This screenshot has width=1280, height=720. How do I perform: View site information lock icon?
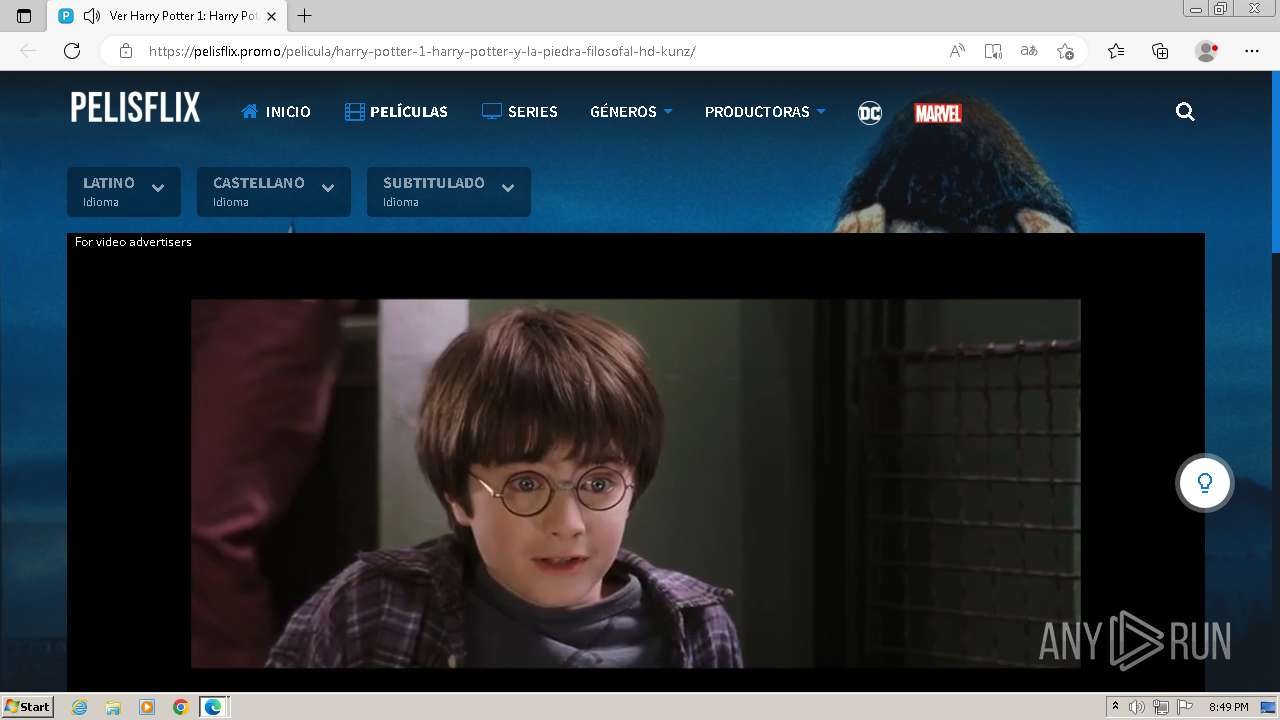125,51
